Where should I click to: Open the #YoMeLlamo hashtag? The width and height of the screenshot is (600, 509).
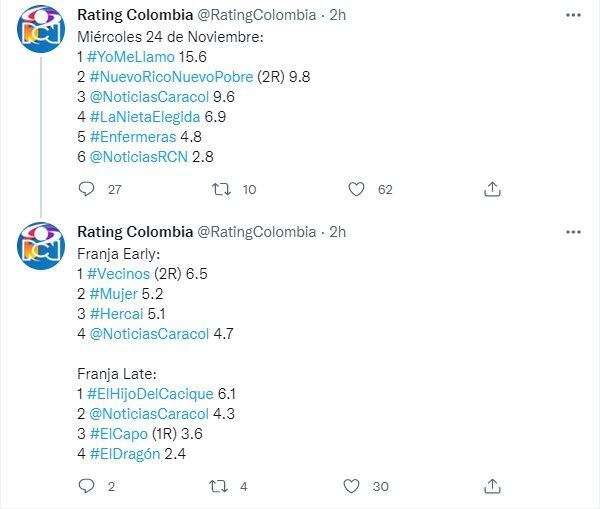(131, 56)
